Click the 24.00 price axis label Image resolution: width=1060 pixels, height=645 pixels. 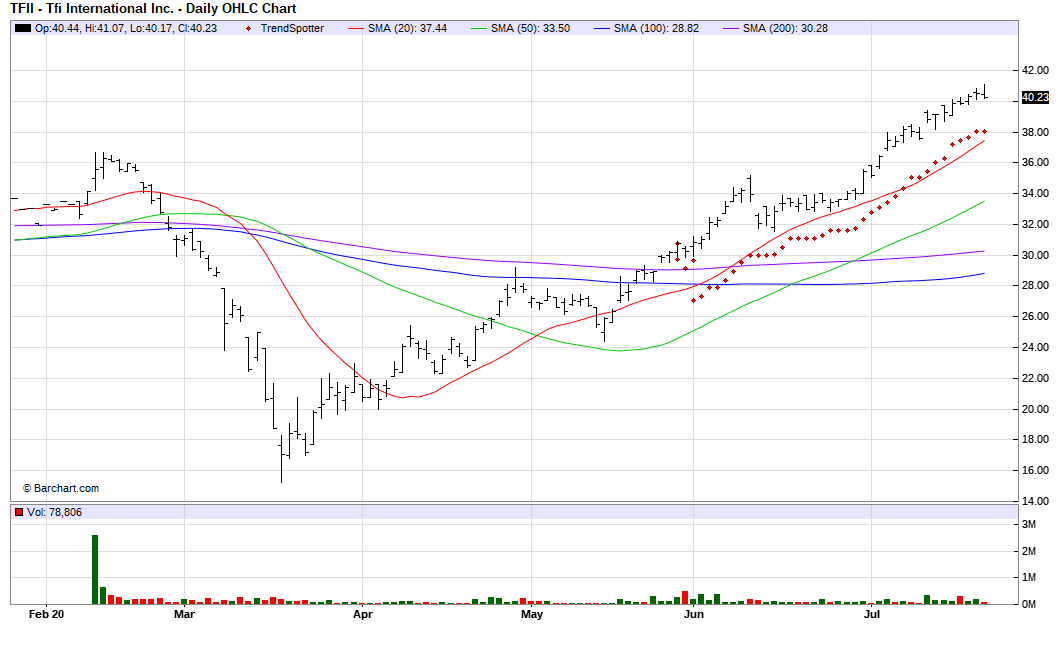pos(1035,348)
